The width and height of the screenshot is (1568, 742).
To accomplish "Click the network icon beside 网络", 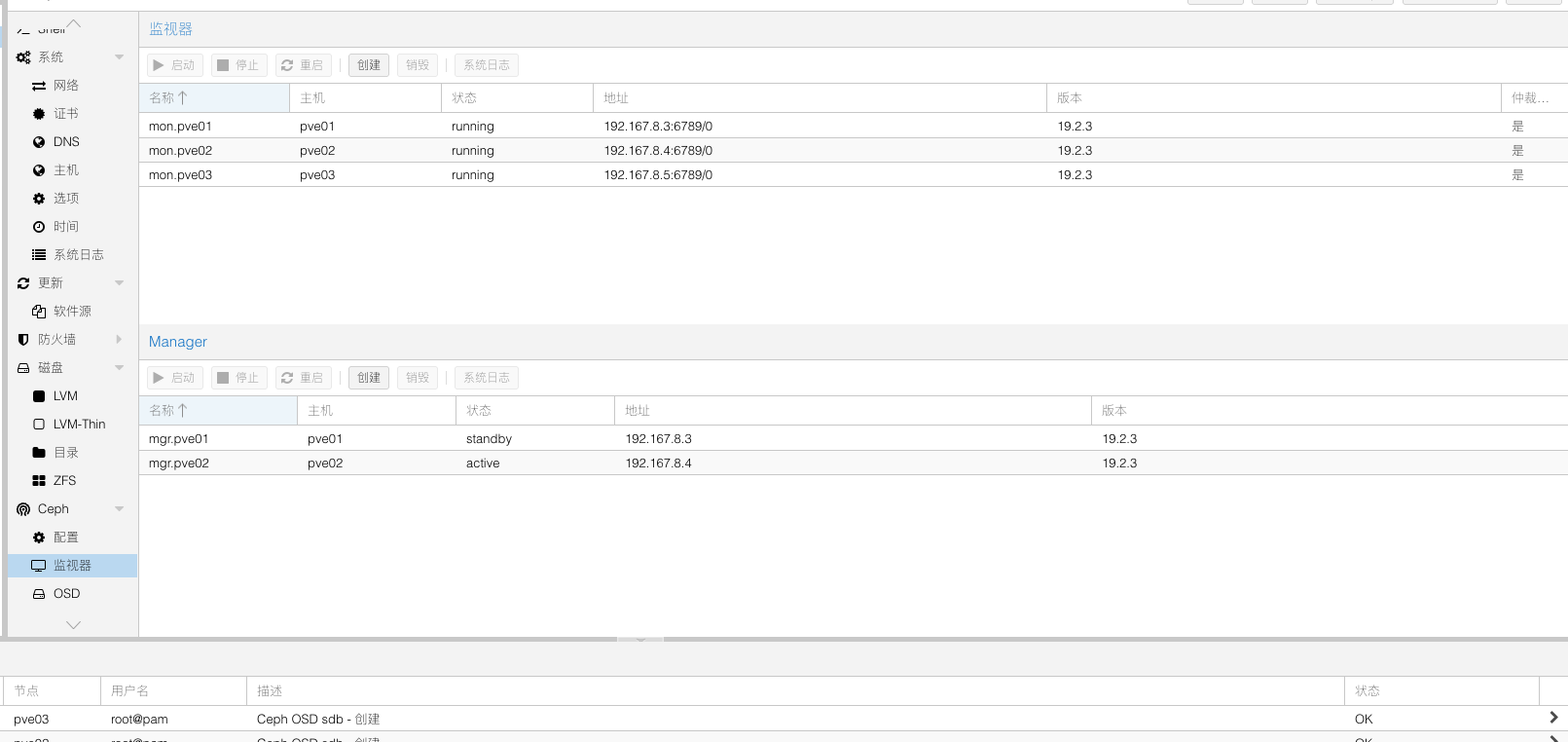I will click(39, 86).
